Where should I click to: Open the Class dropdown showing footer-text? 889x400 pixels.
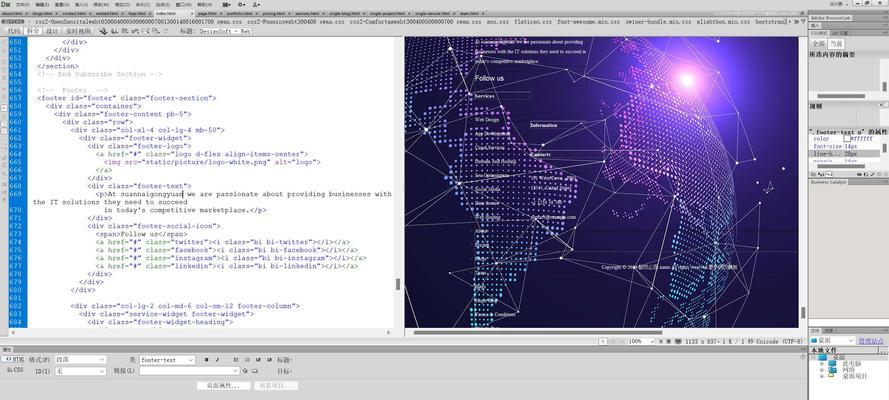point(167,360)
